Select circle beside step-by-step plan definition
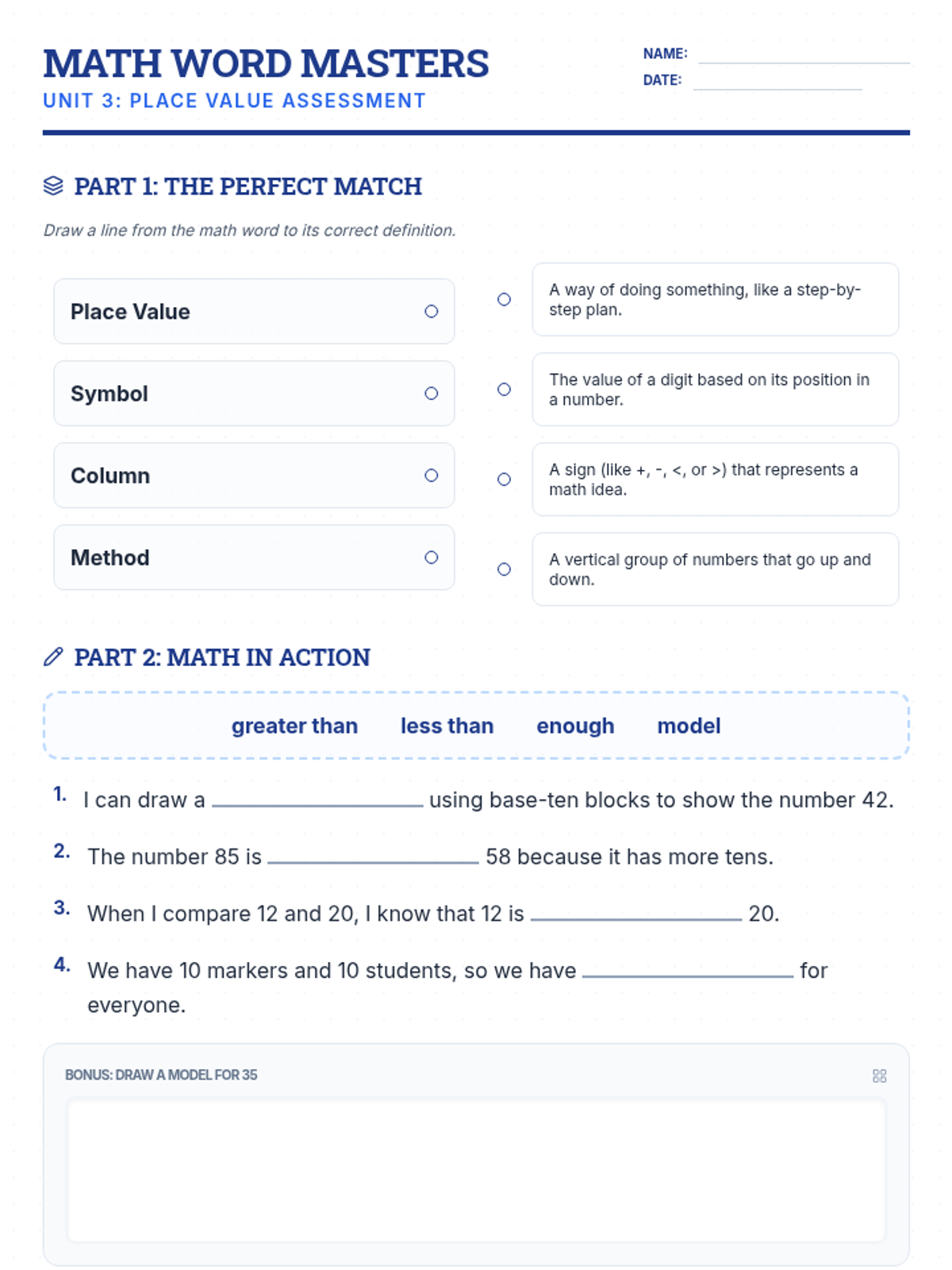Viewport: 952px width, 1270px height. click(504, 299)
